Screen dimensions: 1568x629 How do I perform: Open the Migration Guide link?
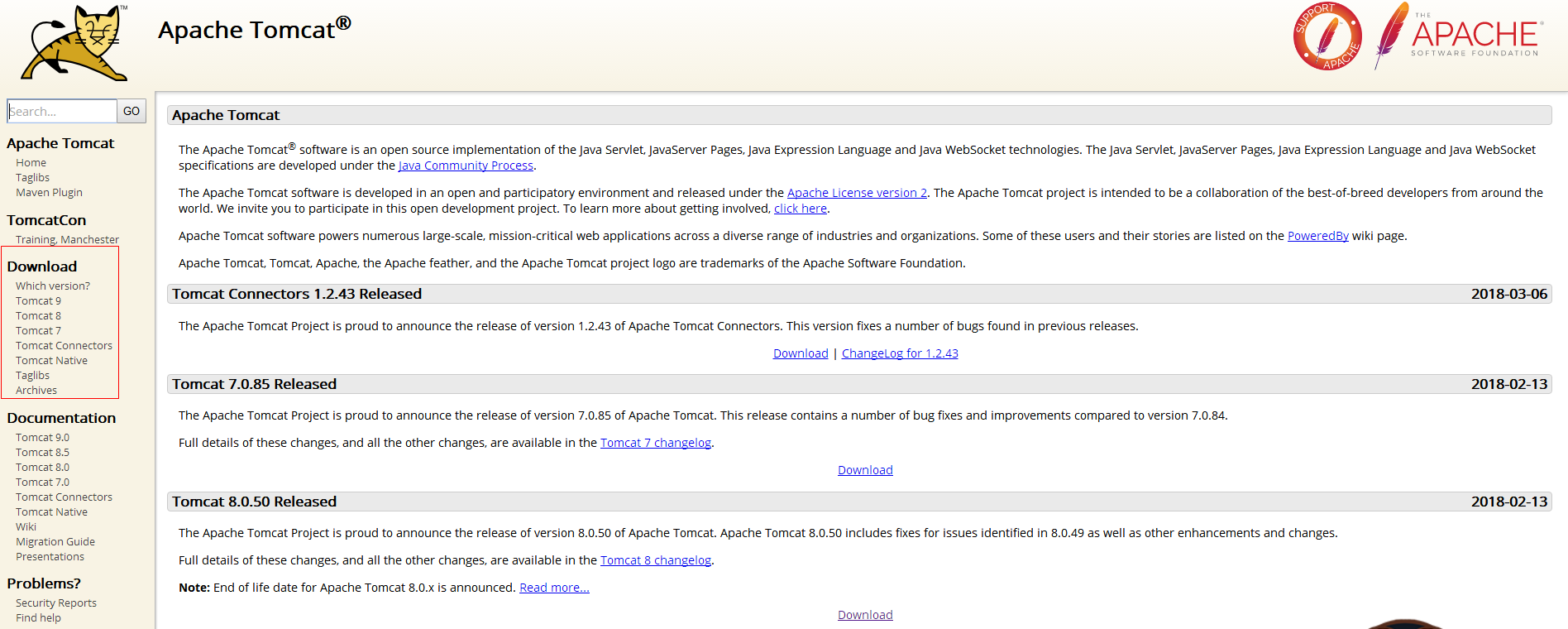[55, 542]
